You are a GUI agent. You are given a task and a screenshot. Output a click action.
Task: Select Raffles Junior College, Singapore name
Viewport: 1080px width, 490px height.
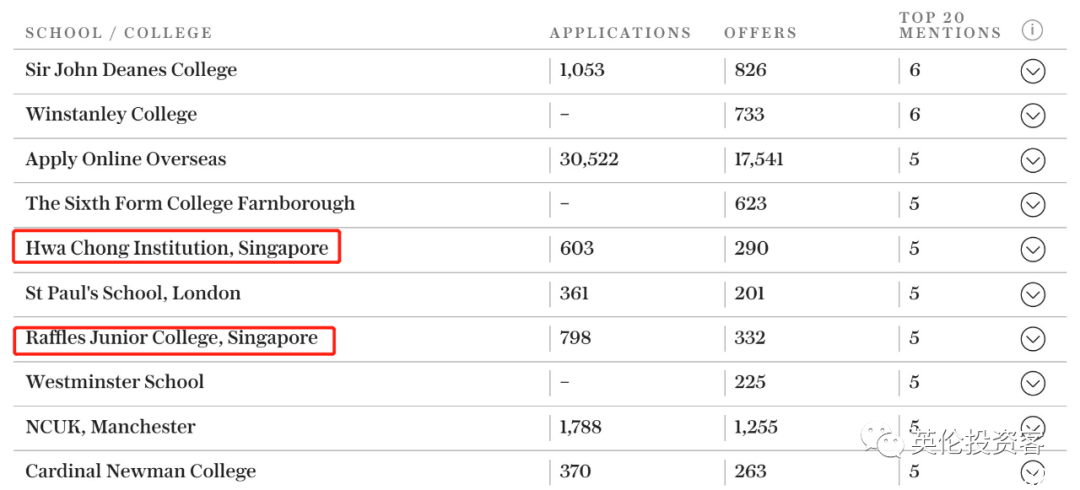pos(172,338)
